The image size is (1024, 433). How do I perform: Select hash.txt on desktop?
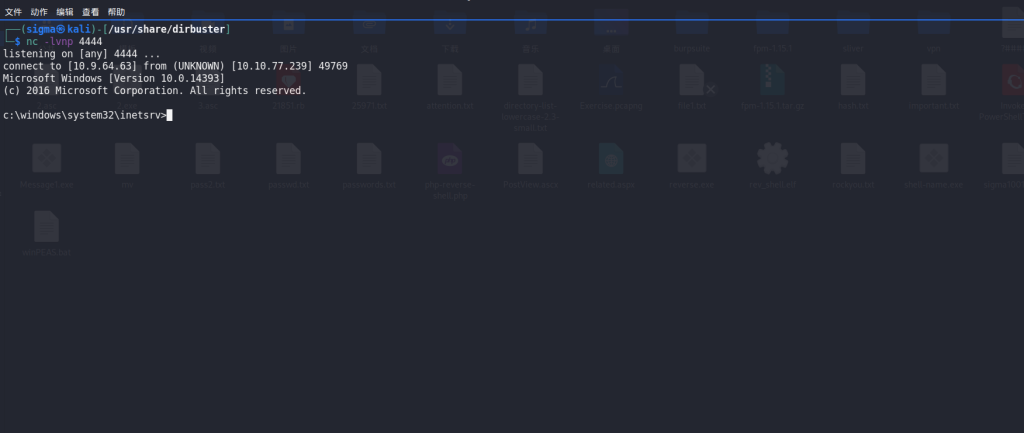click(853, 88)
